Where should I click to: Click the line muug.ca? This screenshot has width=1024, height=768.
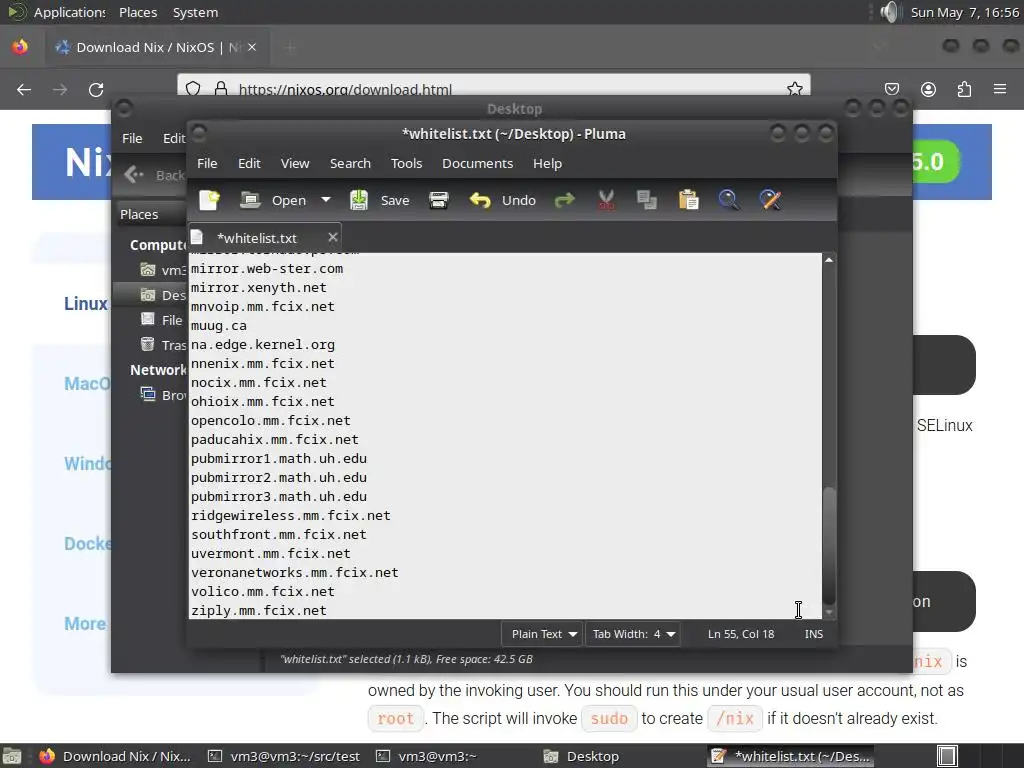point(219,325)
